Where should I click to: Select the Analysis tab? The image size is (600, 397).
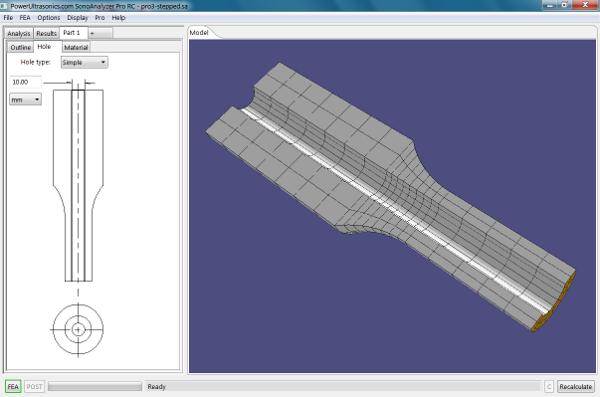click(x=19, y=33)
